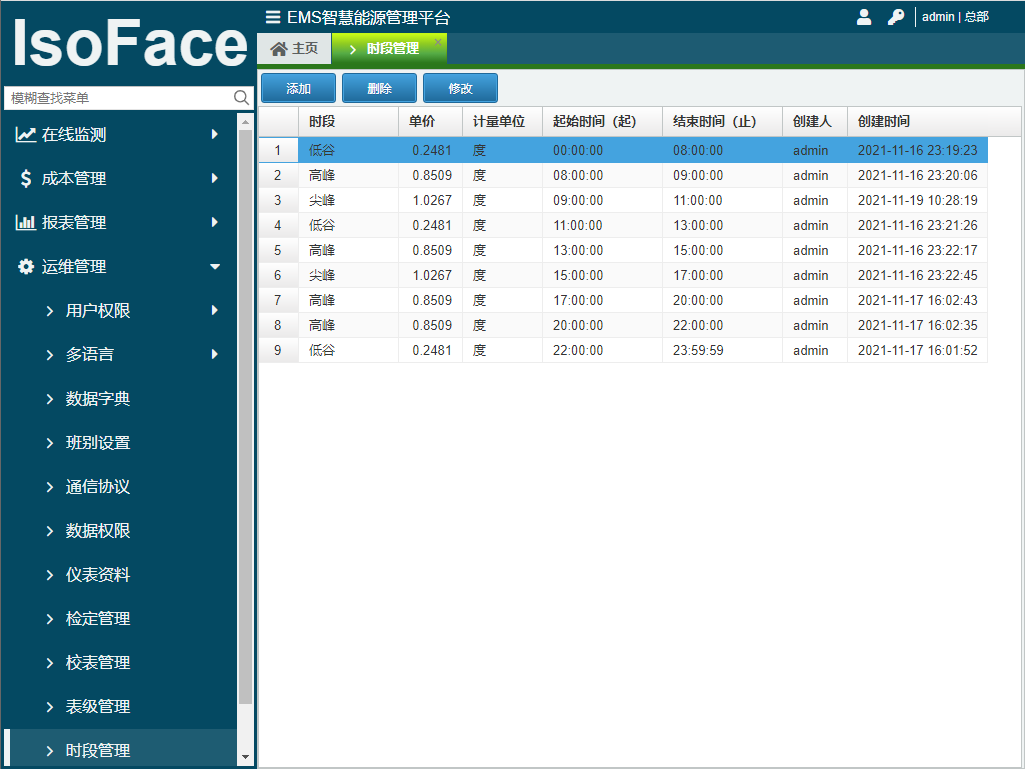The image size is (1025, 769).
Task: Switch to the 时段管理 tab
Action: pos(390,48)
